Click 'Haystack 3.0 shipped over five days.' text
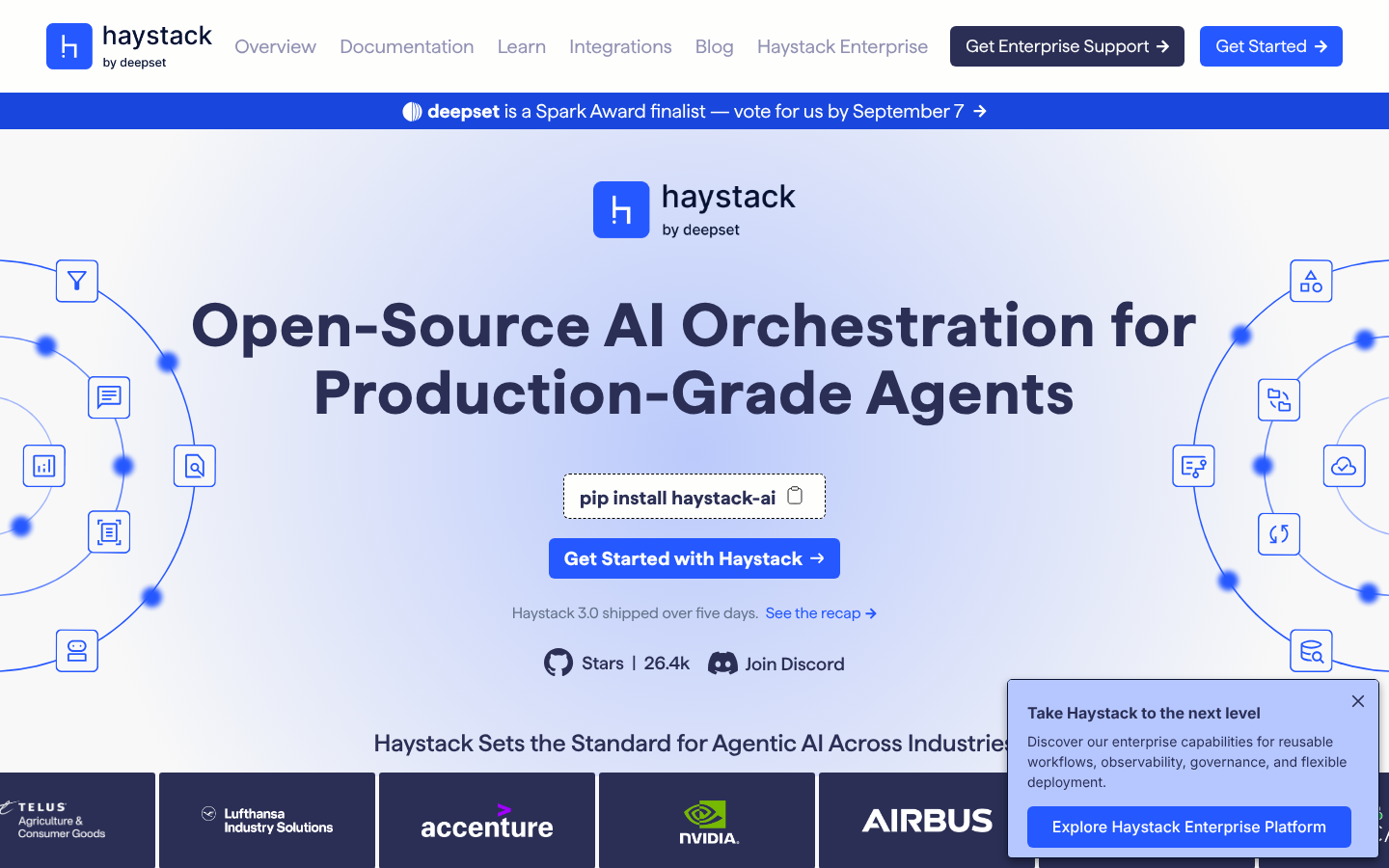The width and height of the screenshot is (1389, 868). click(x=635, y=613)
